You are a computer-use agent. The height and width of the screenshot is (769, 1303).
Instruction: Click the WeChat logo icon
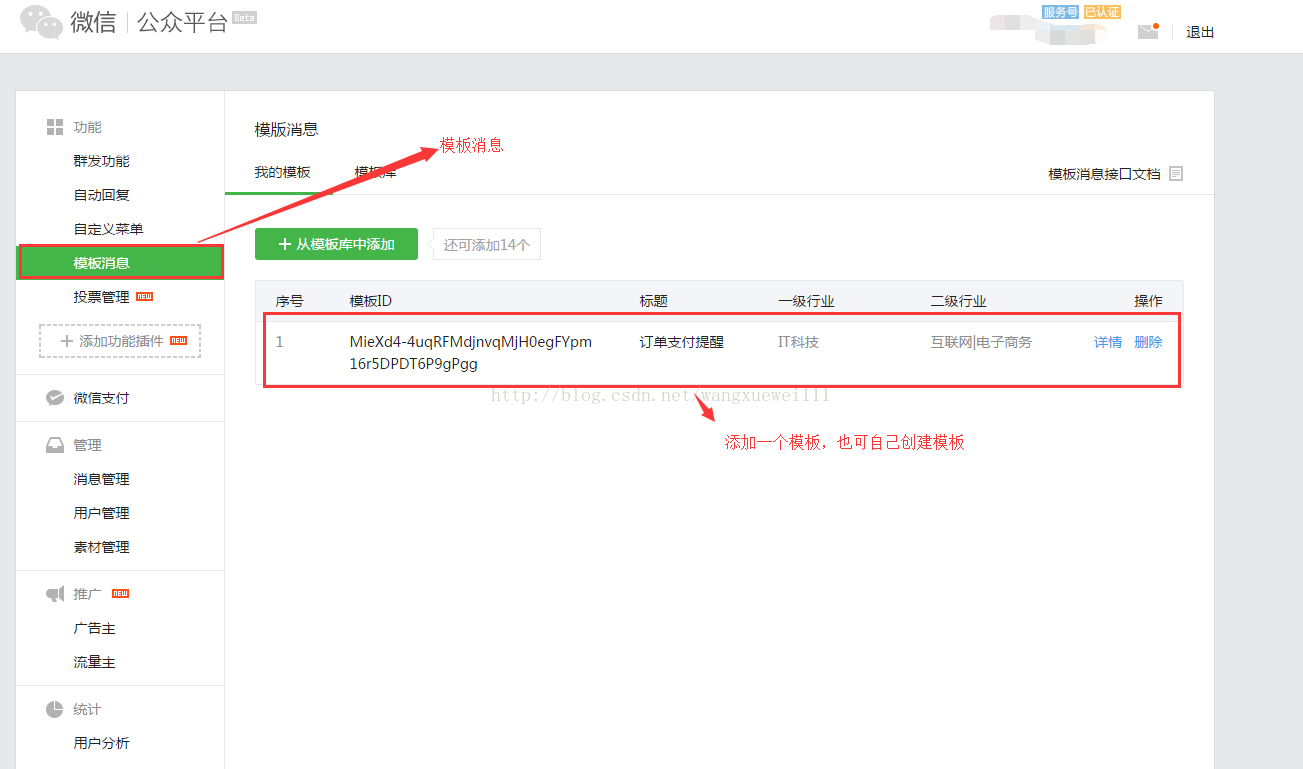[x=41, y=22]
